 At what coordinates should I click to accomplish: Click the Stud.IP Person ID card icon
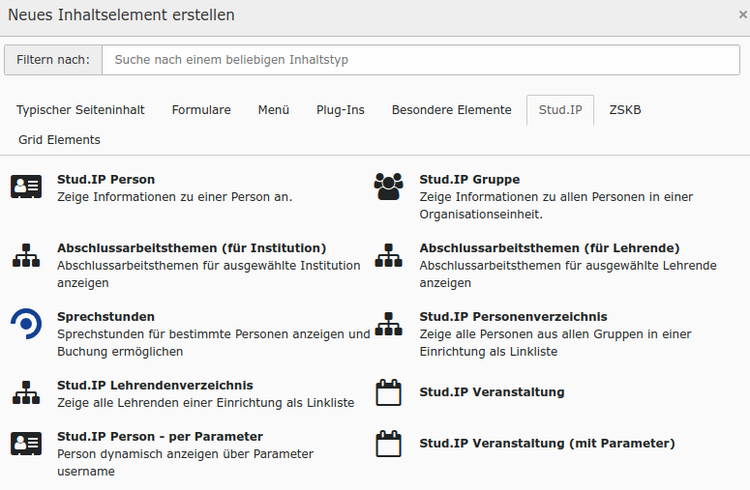26,187
